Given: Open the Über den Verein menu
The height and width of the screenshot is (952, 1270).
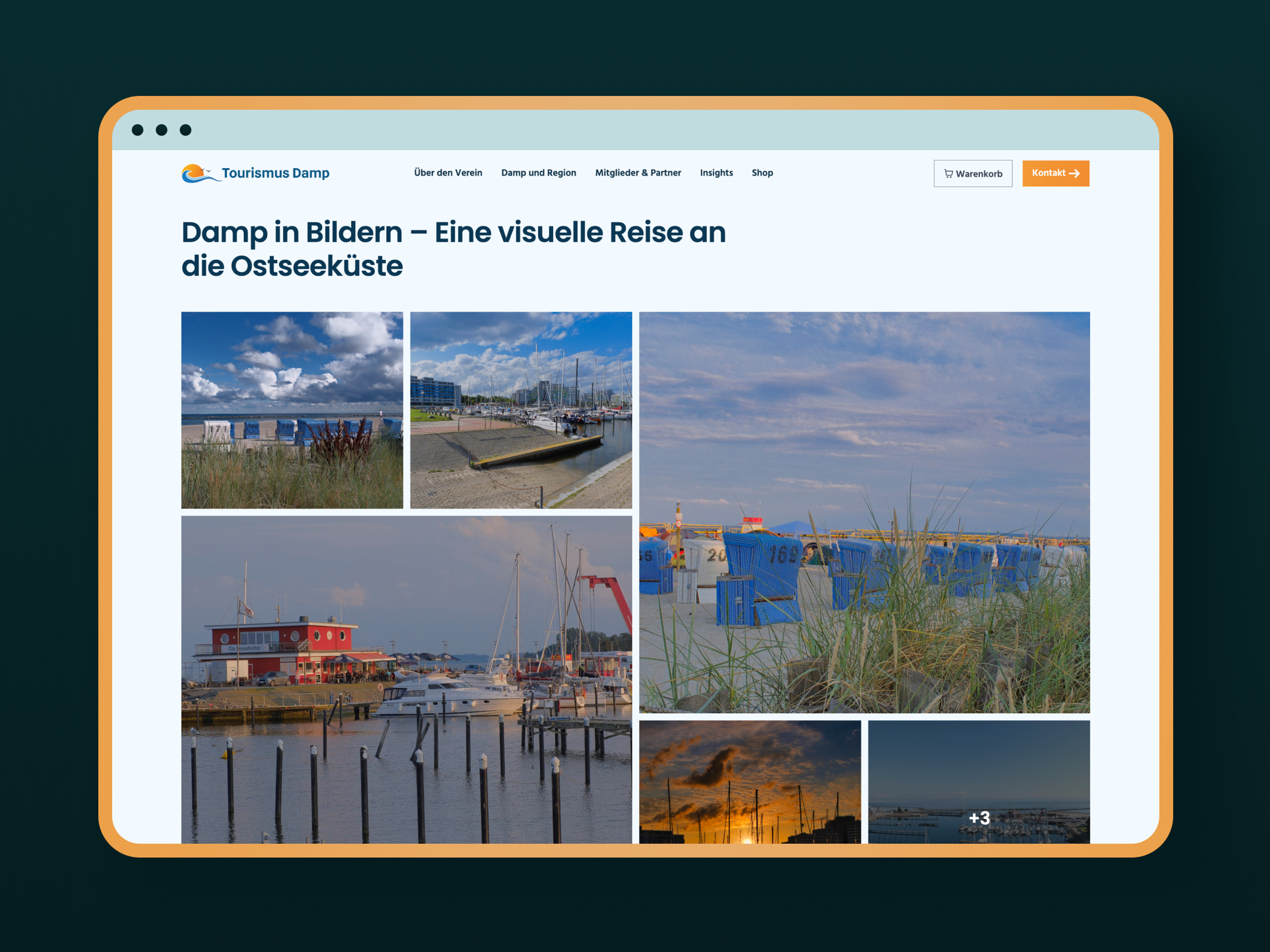Looking at the screenshot, I should (x=448, y=173).
